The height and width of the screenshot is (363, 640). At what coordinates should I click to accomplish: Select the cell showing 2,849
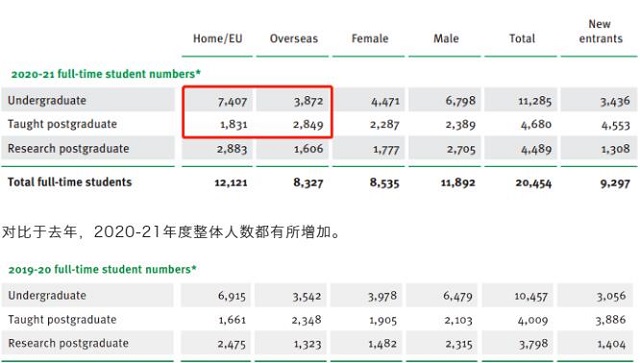(308, 125)
